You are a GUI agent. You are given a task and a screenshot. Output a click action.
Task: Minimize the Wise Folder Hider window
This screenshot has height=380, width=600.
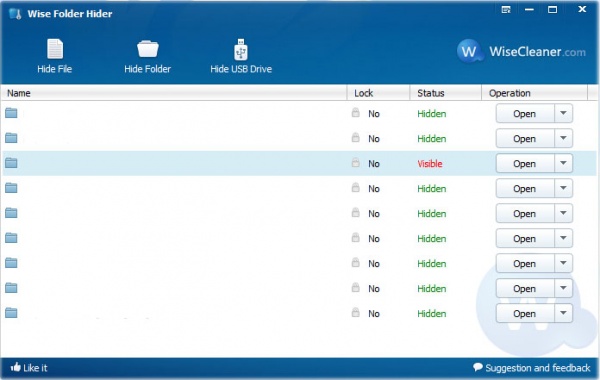(x=529, y=10)
